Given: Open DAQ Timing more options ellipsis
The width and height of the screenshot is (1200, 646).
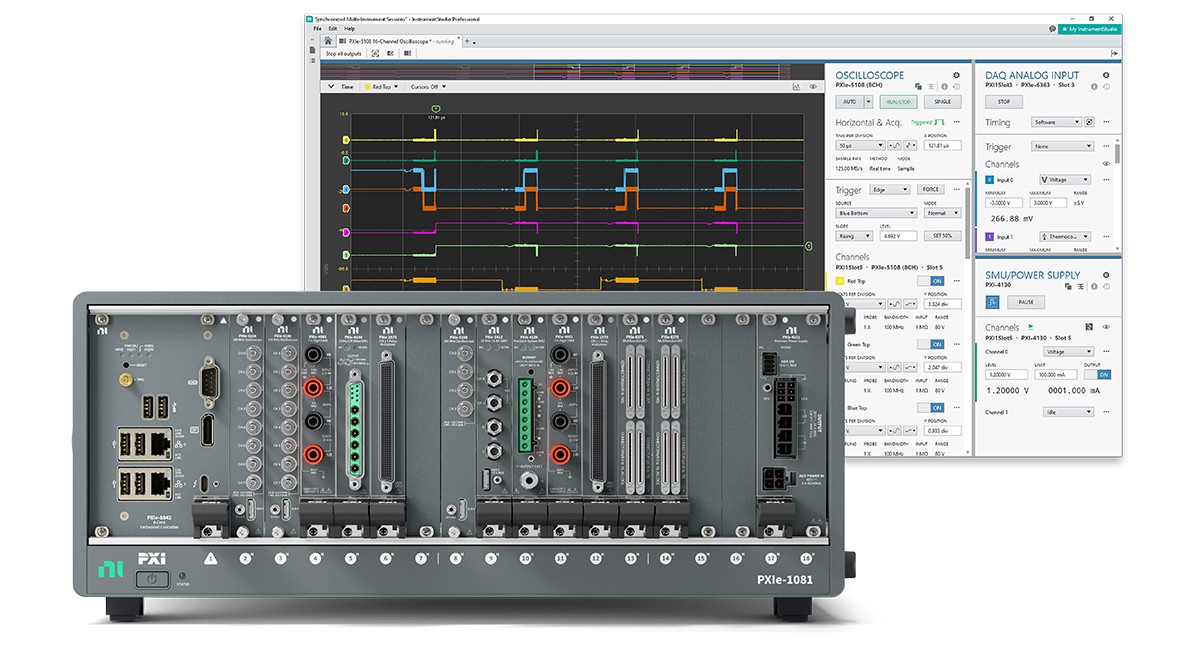Looking at the screenshot, I should [1106, 122].
